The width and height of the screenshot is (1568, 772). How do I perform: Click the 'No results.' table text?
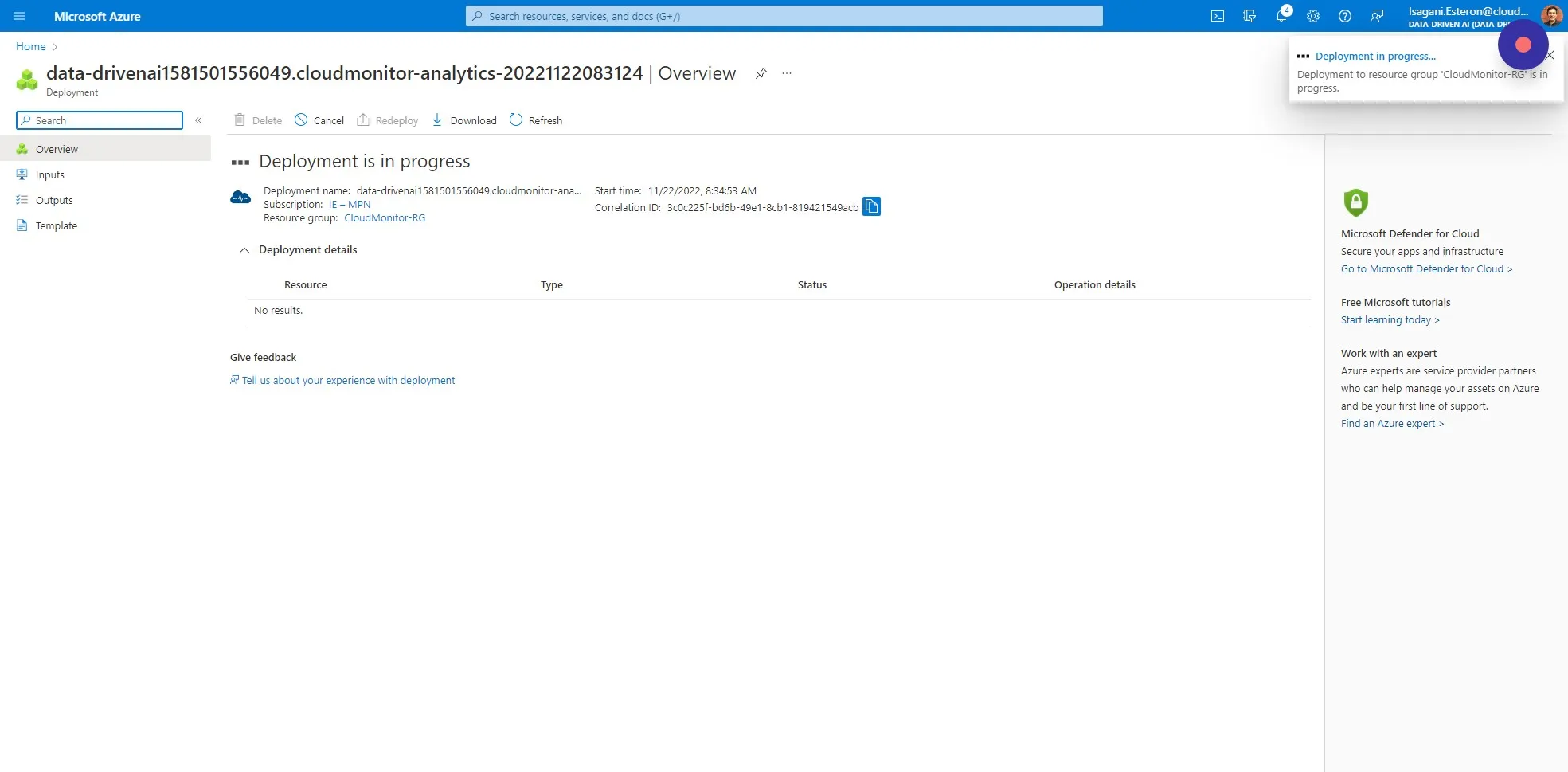279,310
